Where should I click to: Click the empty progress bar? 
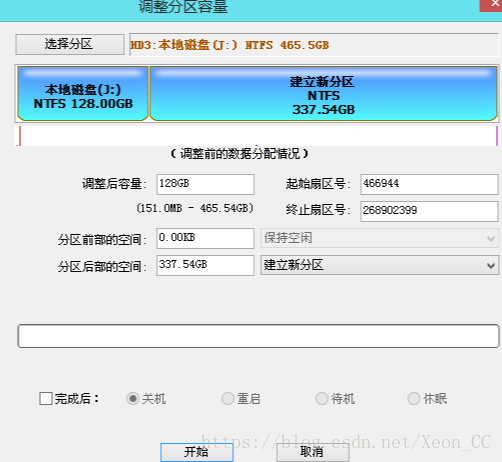[x=258, y=336]
